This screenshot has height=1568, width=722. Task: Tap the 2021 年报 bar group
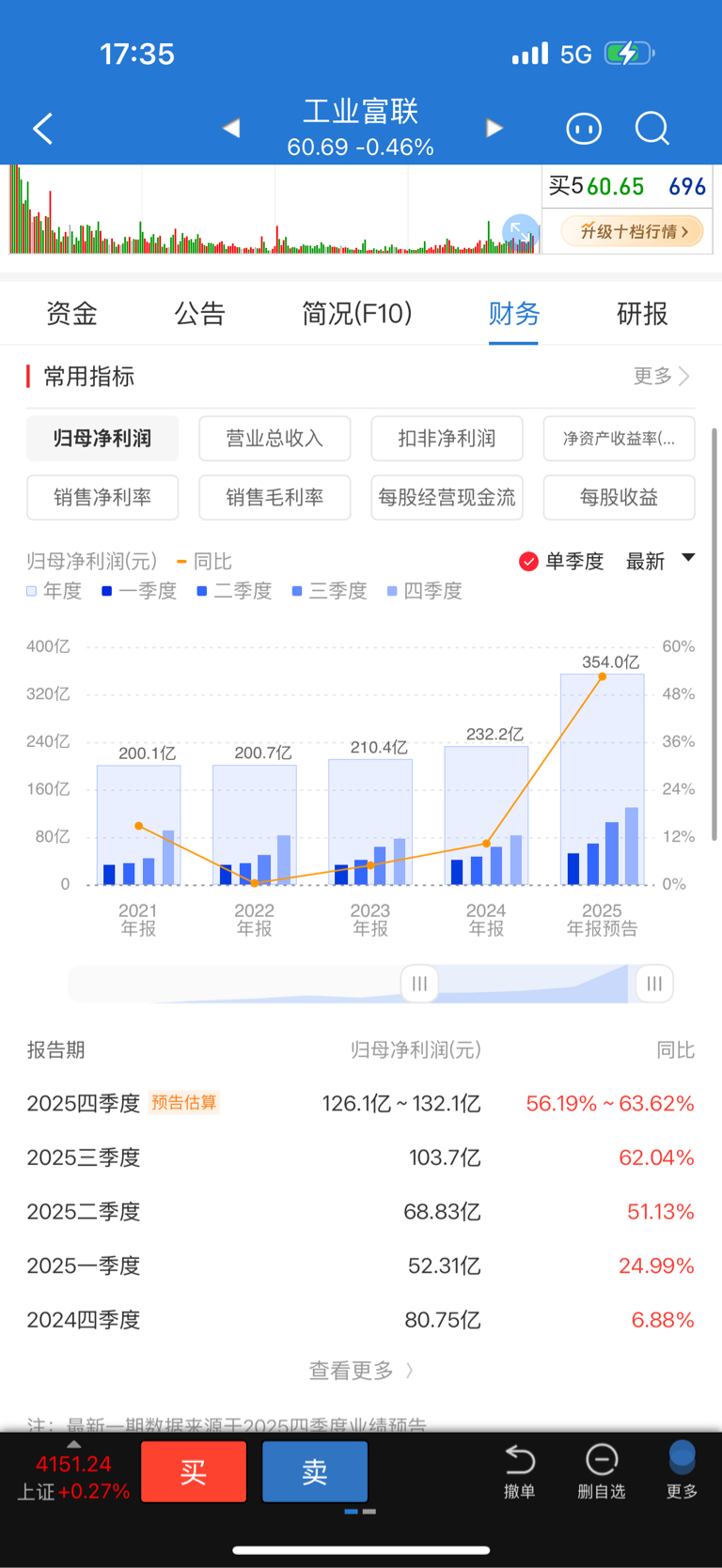click(138, 825)
